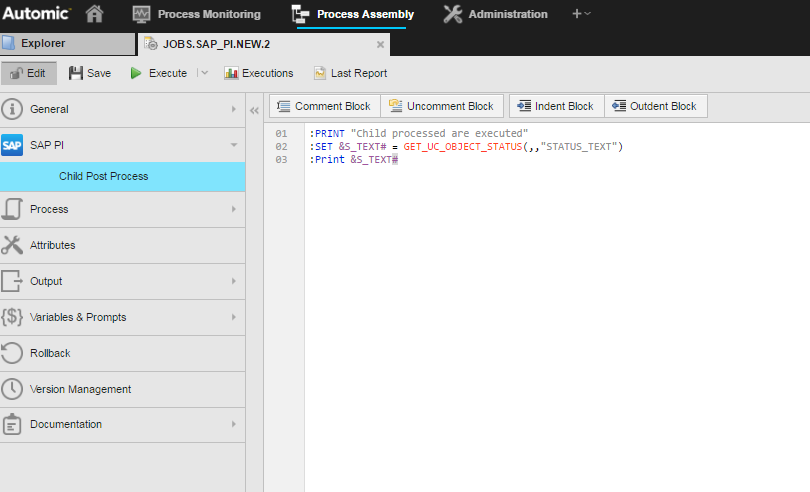This screenshot has height=492, width=810.
Task: Go to the Automic home icon
Action: click(x=95, y=14)
